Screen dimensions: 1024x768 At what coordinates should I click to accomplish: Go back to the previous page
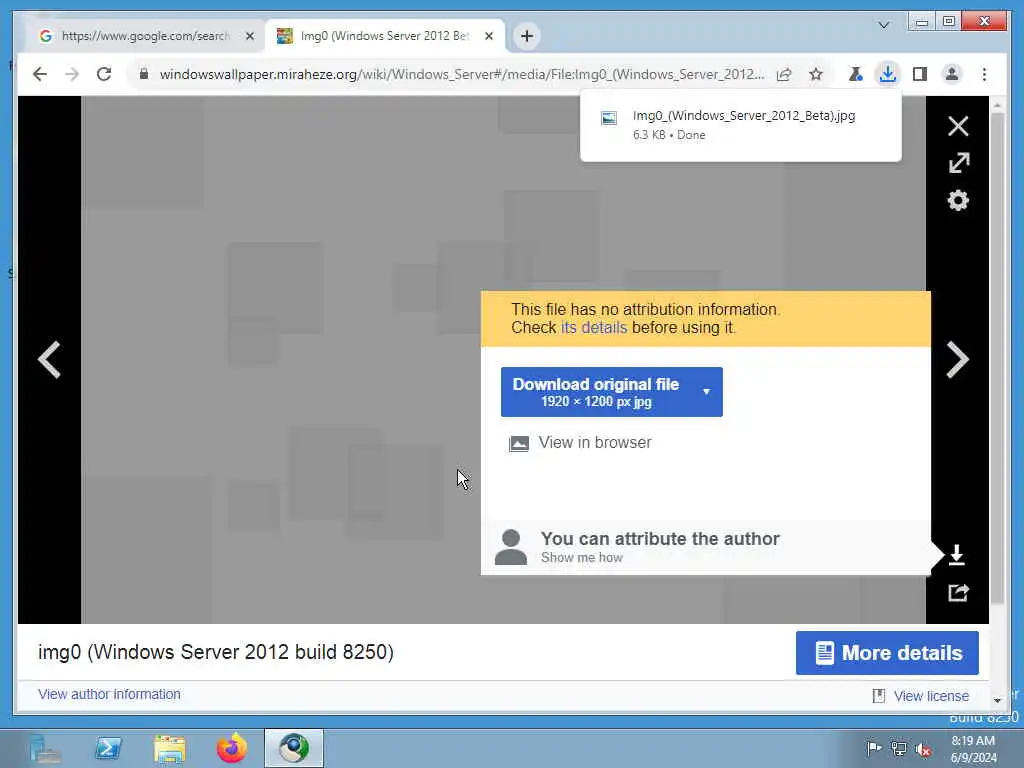(40, 74)
